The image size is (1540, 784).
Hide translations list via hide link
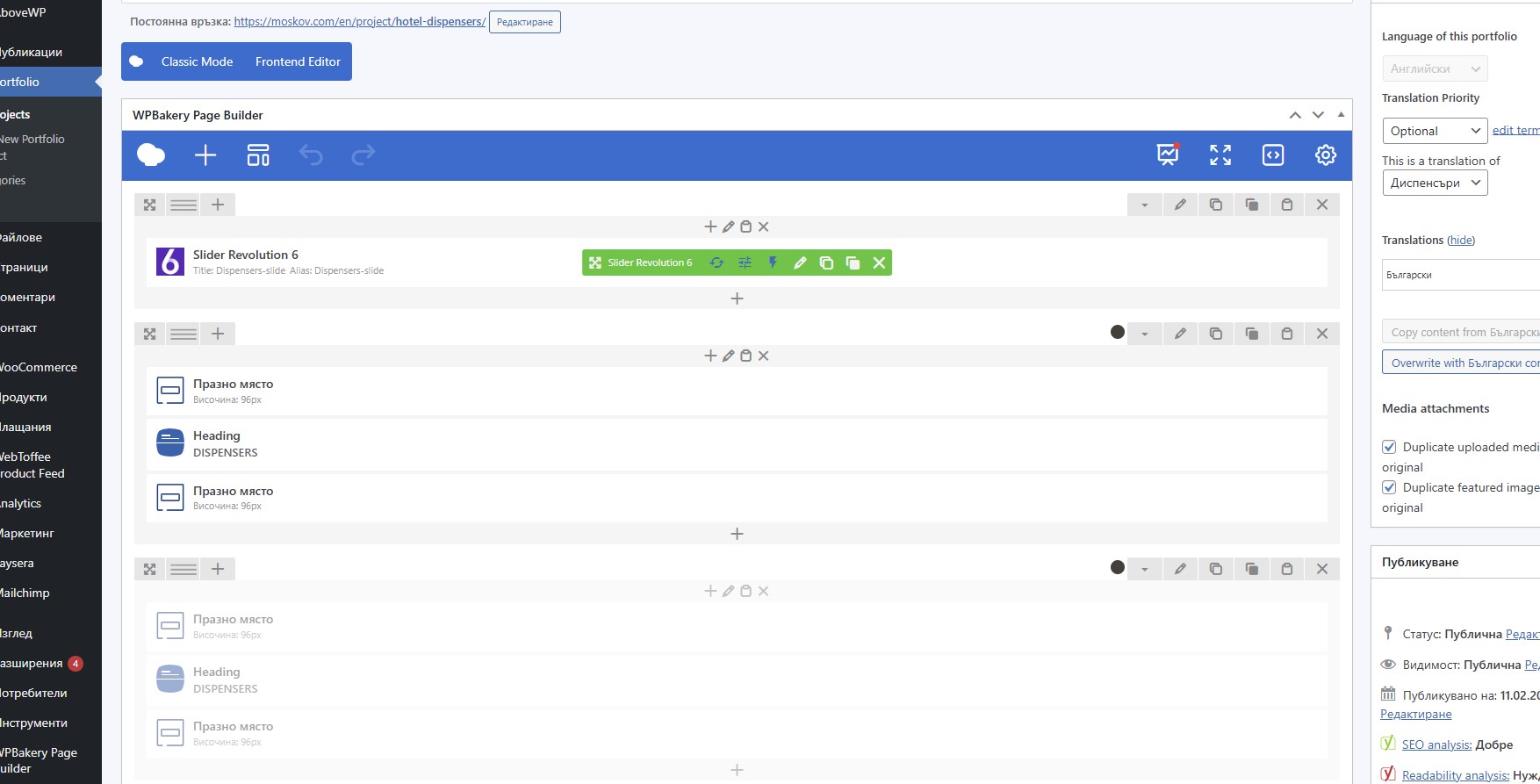click(1461, 240)
